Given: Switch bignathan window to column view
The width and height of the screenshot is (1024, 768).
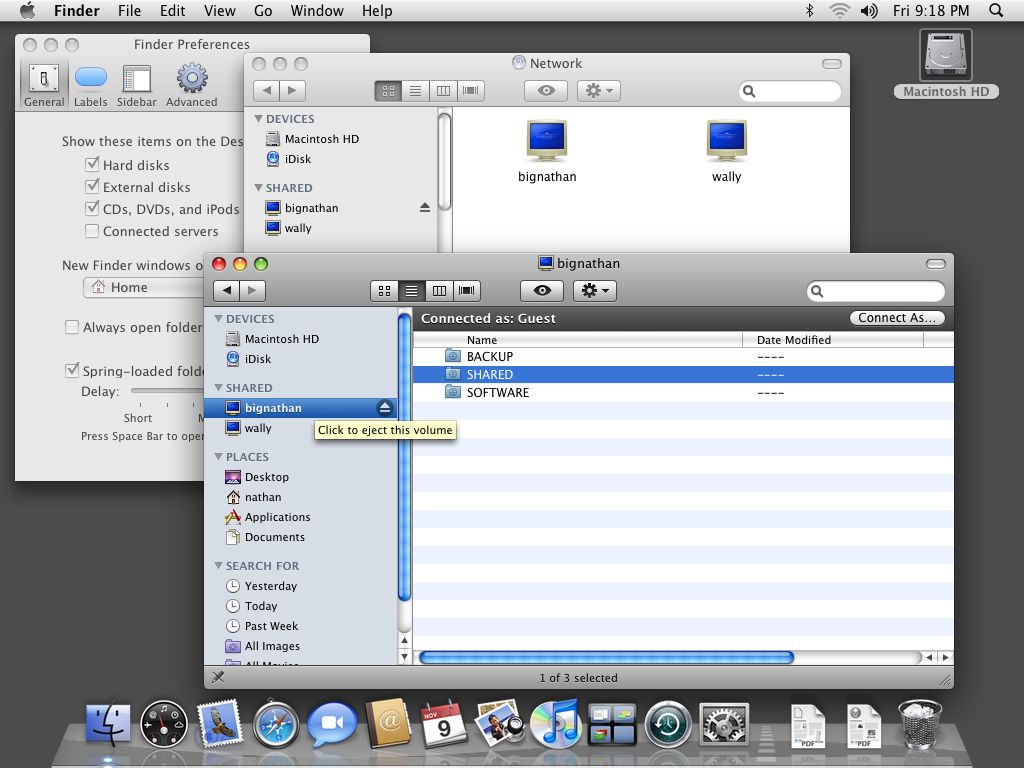Looking at the screenshot, I should tap(439, 291).
